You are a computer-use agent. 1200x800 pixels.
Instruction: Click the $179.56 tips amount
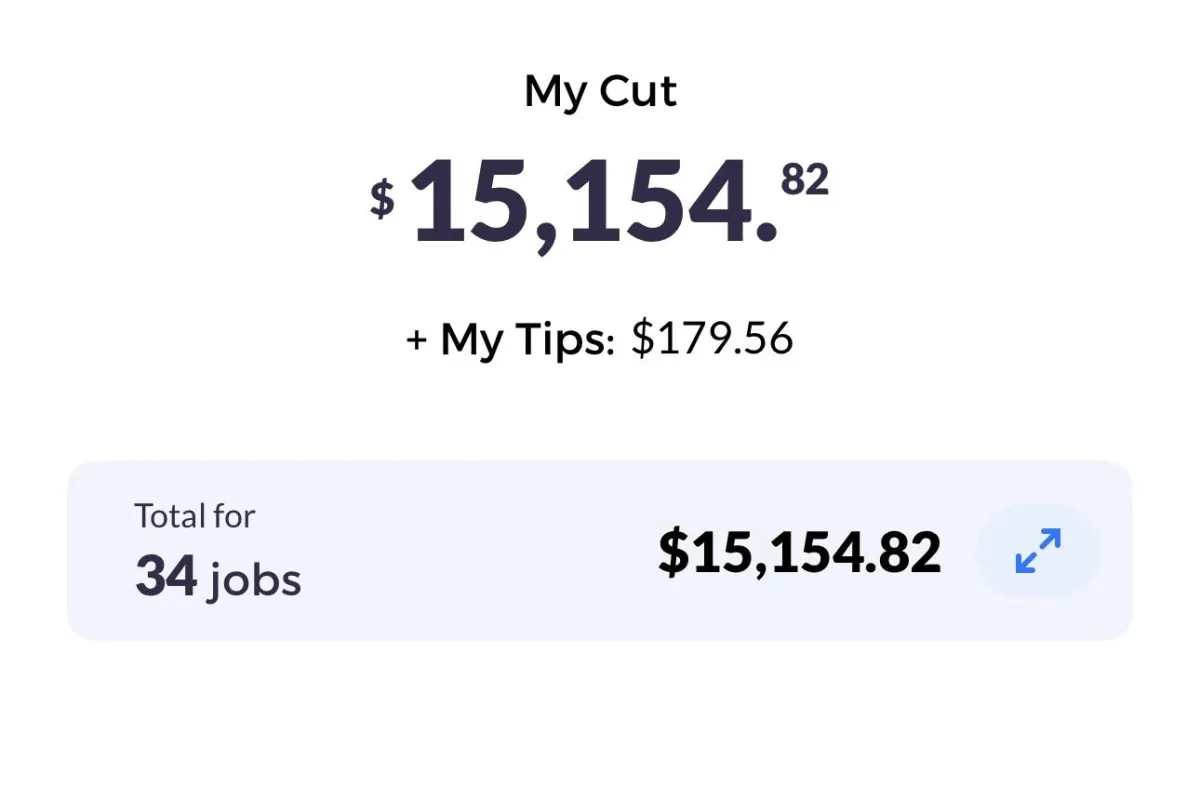click(x=712, y=339)
